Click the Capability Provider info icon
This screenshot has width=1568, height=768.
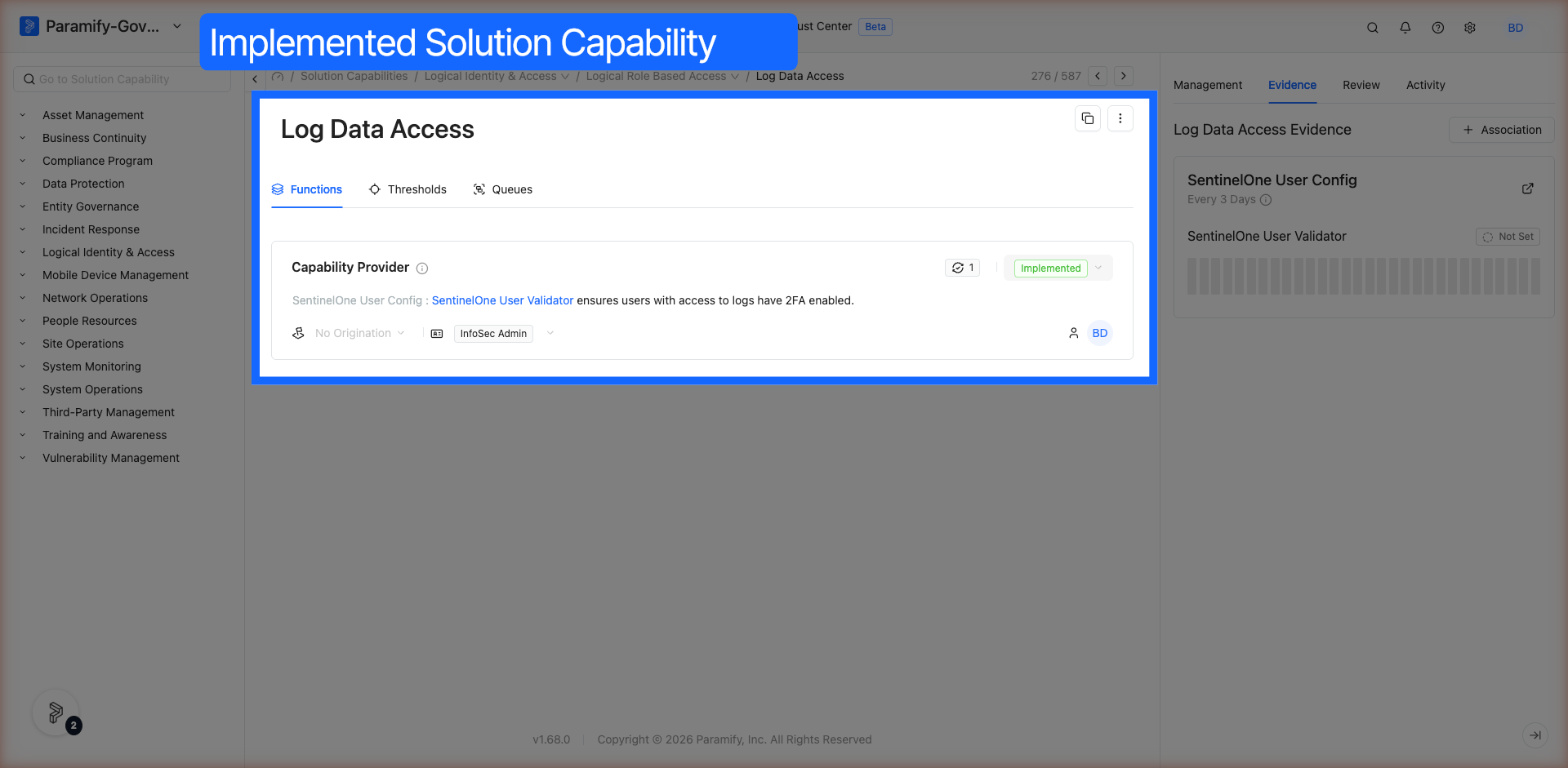(422, 269)
